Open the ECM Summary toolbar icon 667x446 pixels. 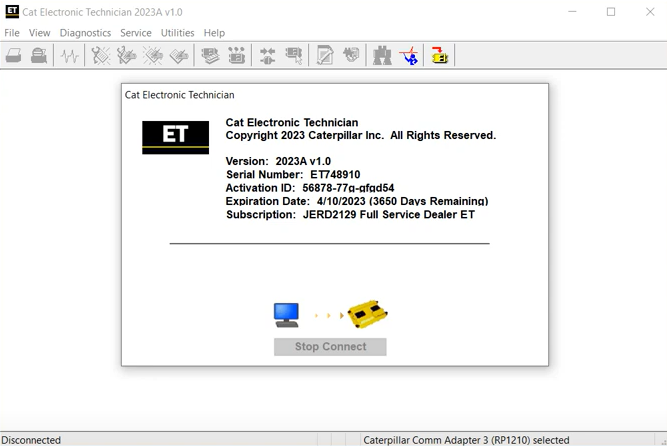coord(210,56)
